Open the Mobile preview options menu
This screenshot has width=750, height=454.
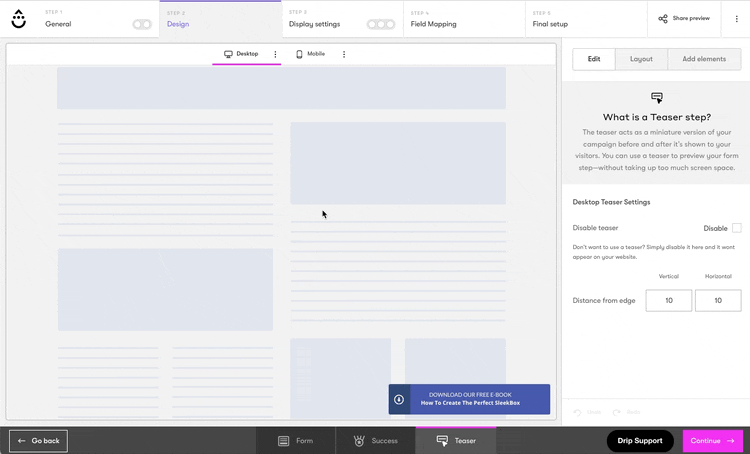344,54
